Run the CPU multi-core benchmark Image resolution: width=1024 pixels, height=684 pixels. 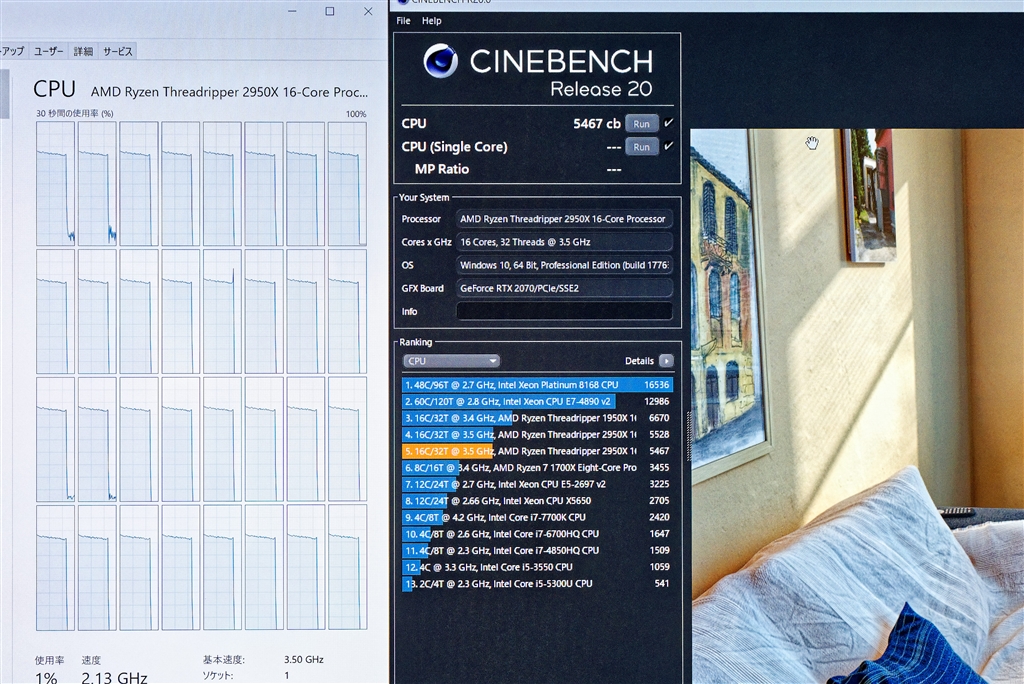[x=641, y=123]
